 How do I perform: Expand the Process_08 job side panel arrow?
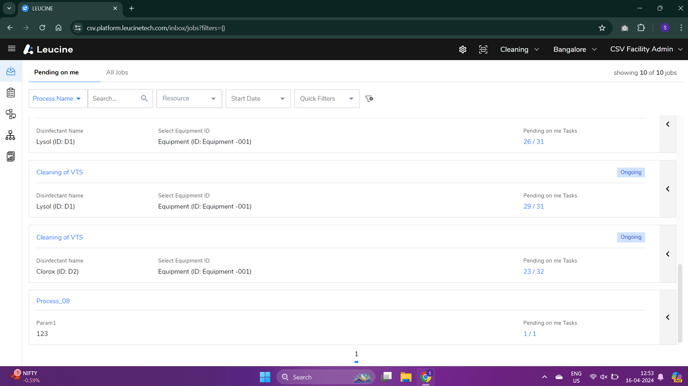[x=667, y=317]
